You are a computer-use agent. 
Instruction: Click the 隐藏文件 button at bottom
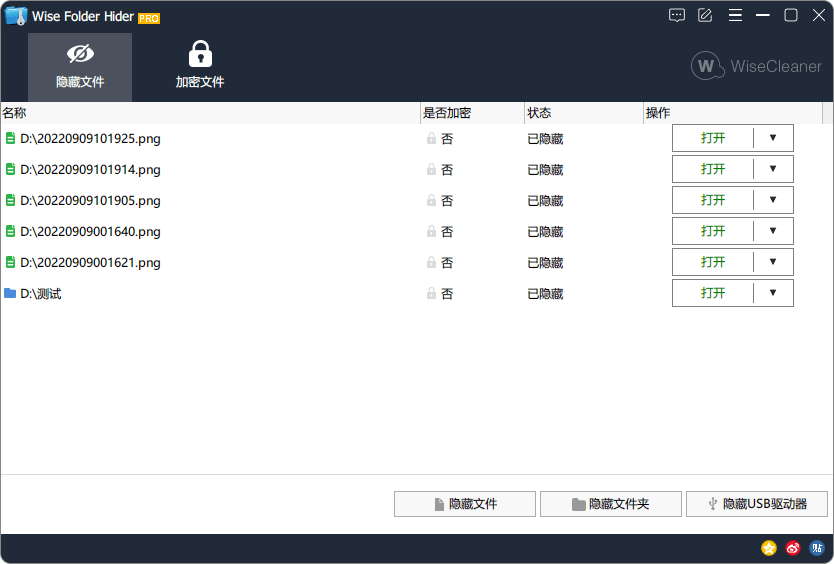(x=465, y=504)
